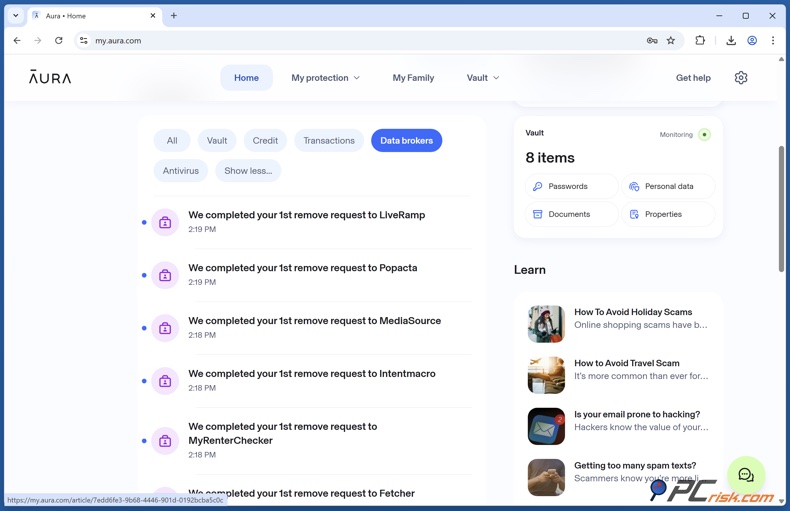790x511 pixels.
Task: Expand the Vault dropdown in navigation
Action: coord(483,78)
